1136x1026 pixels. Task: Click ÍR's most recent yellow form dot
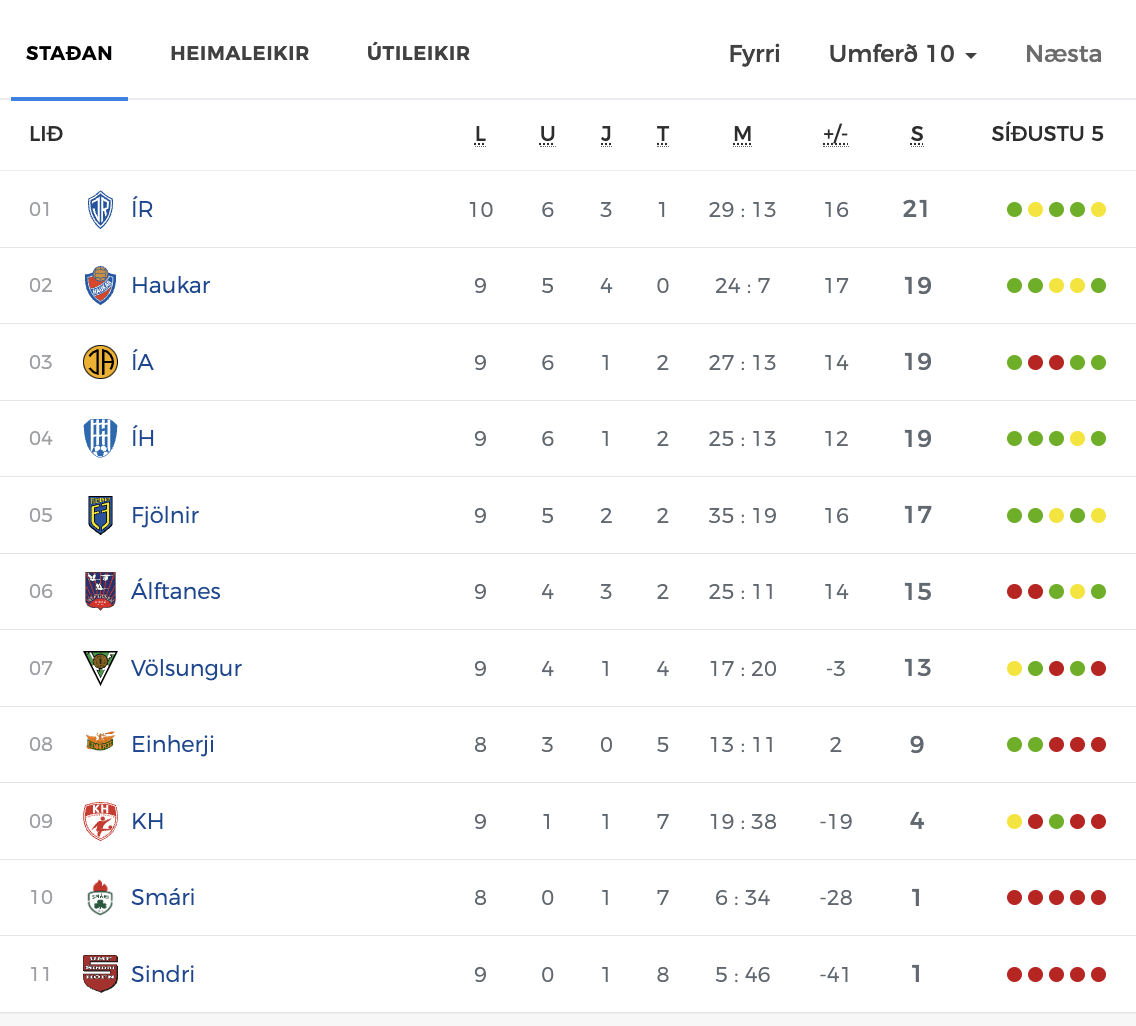point(1098,209)
